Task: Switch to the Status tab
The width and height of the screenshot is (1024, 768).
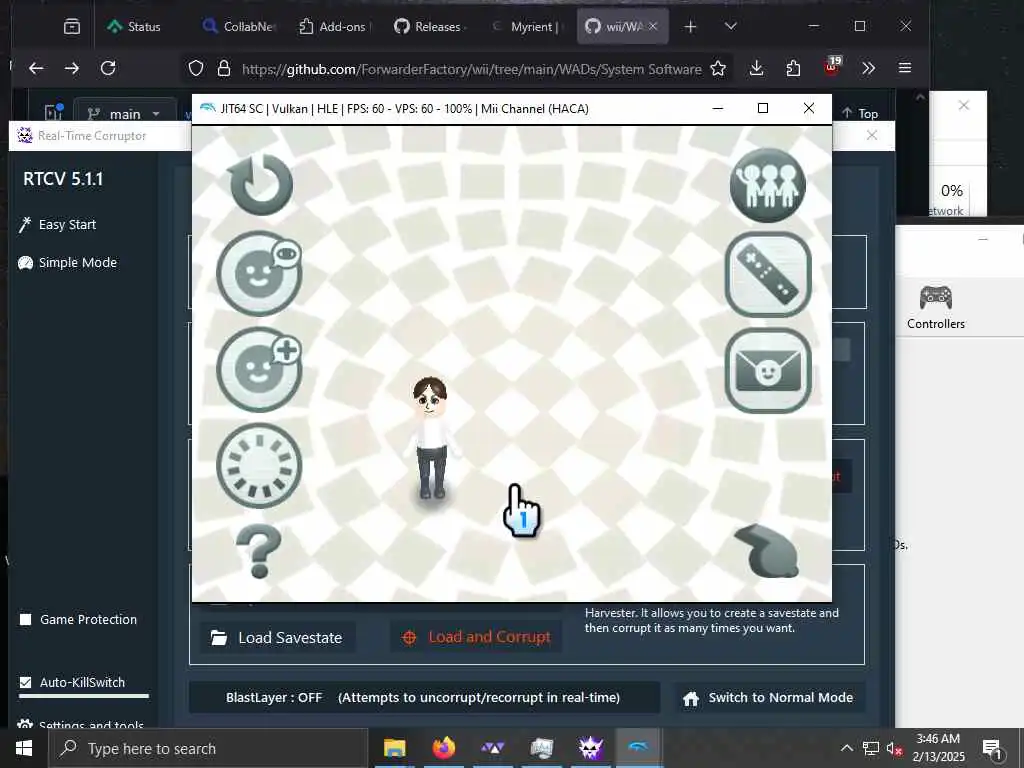Action: coord(135,27)
